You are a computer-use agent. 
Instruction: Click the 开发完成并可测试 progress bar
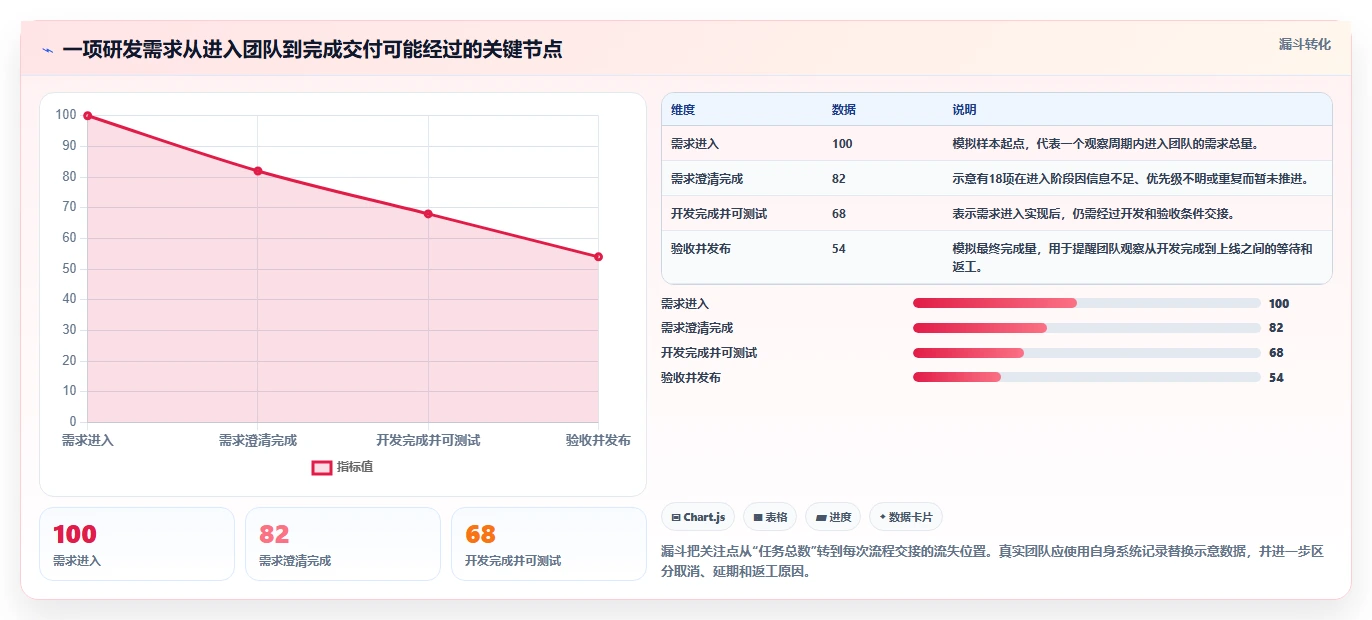(x=1087, y=353)
